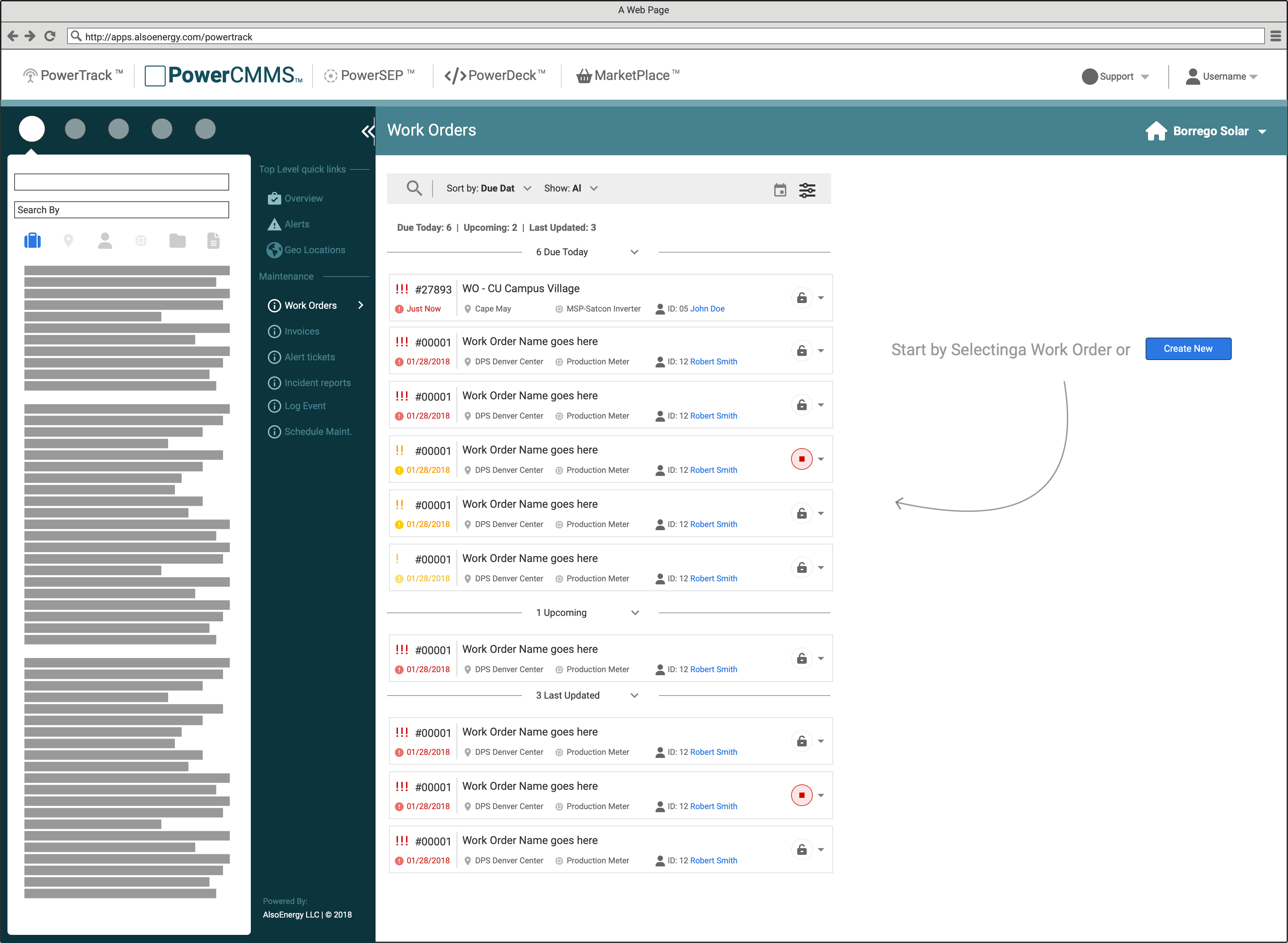Open John Doe's profile link on work order #27893
This screenshot has height=943, width=1288.
(707, 308)
